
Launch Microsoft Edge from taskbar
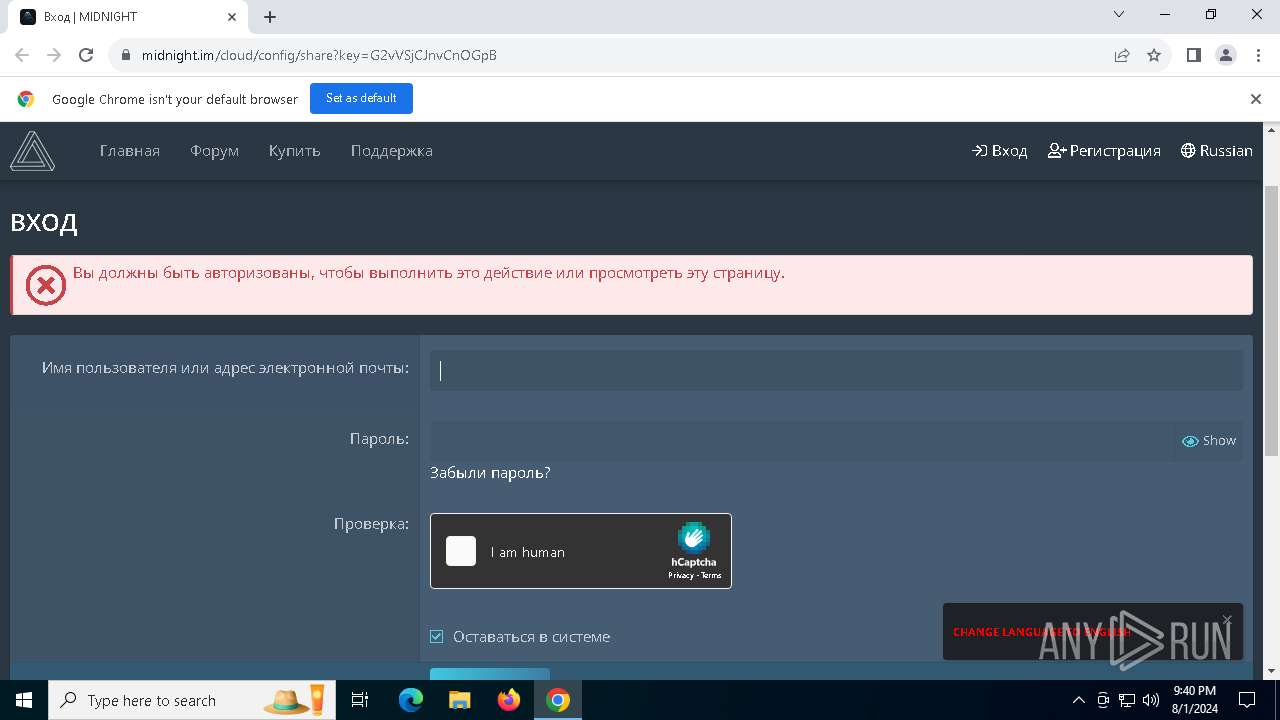(x=410, y=700)
